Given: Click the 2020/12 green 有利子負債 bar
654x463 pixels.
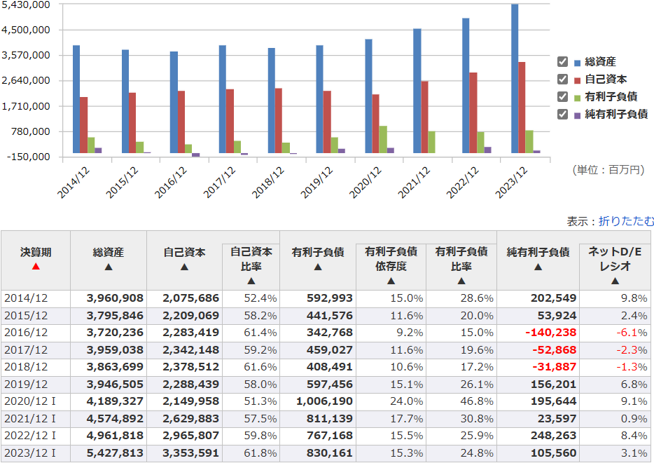Looking at the screenshot, I should [383, 139].
